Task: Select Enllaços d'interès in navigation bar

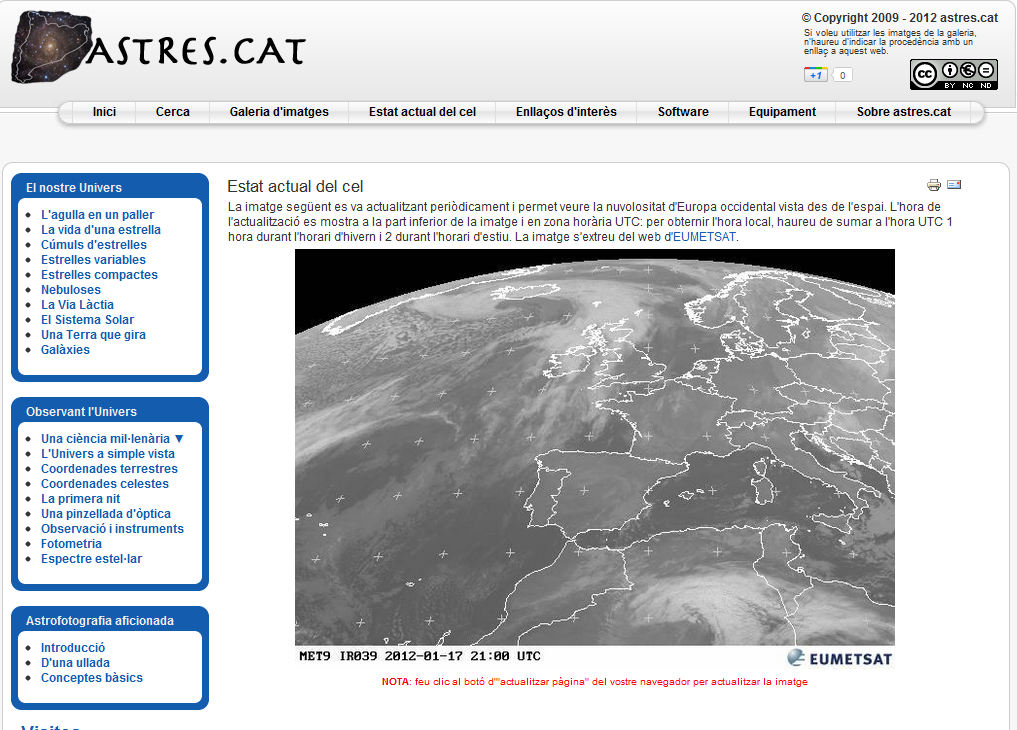Action: [566, 112]
